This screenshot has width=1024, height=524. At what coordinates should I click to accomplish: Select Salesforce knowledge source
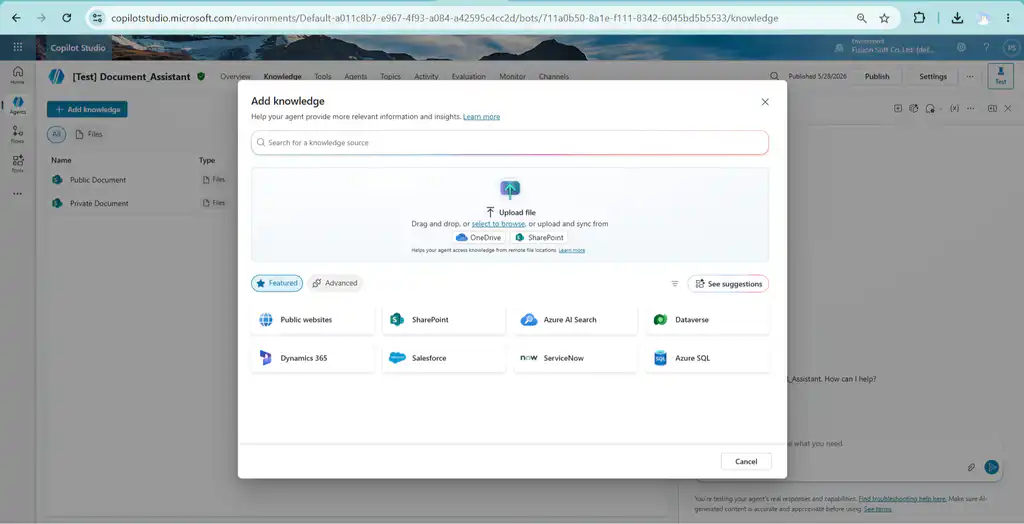point(444,358)
